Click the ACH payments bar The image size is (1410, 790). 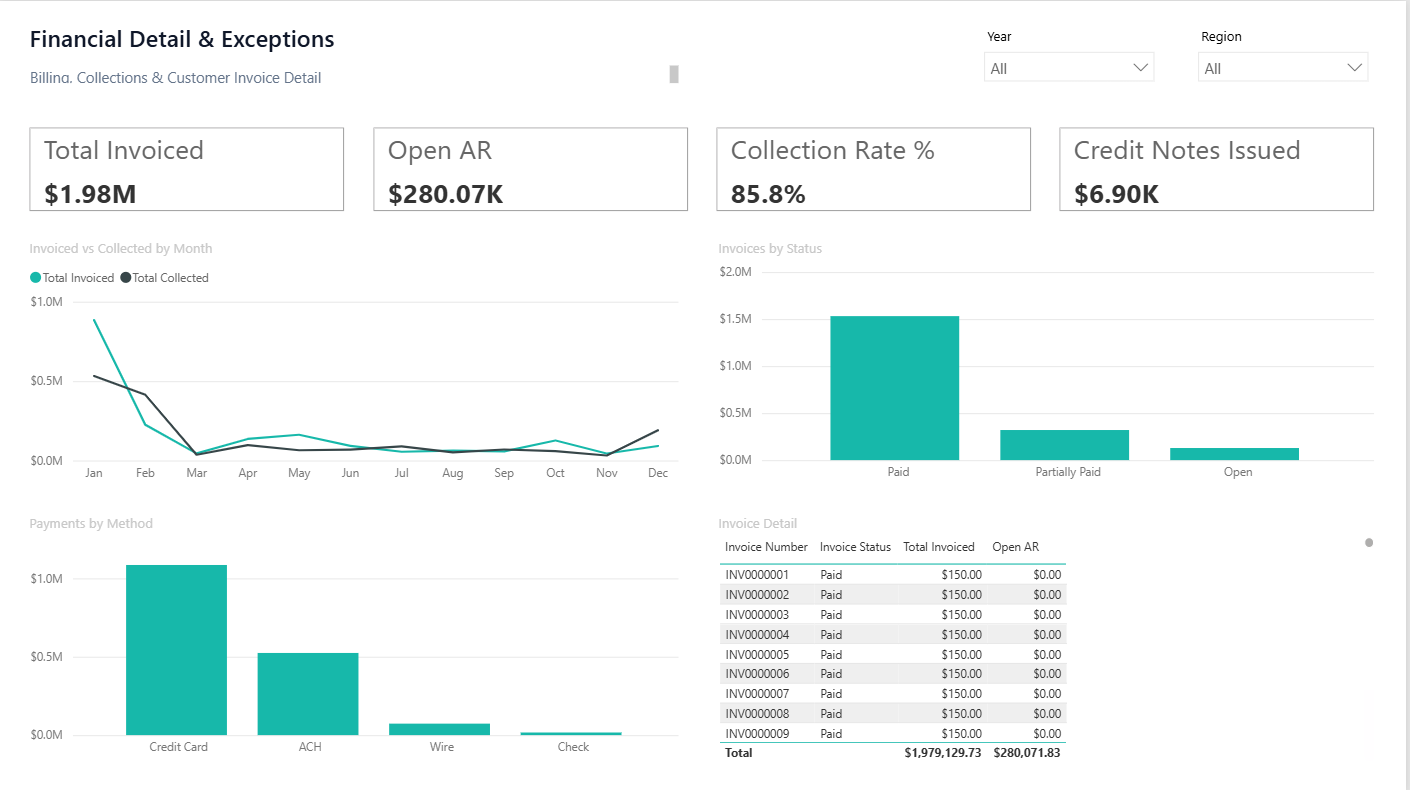(x=308, y=694)
